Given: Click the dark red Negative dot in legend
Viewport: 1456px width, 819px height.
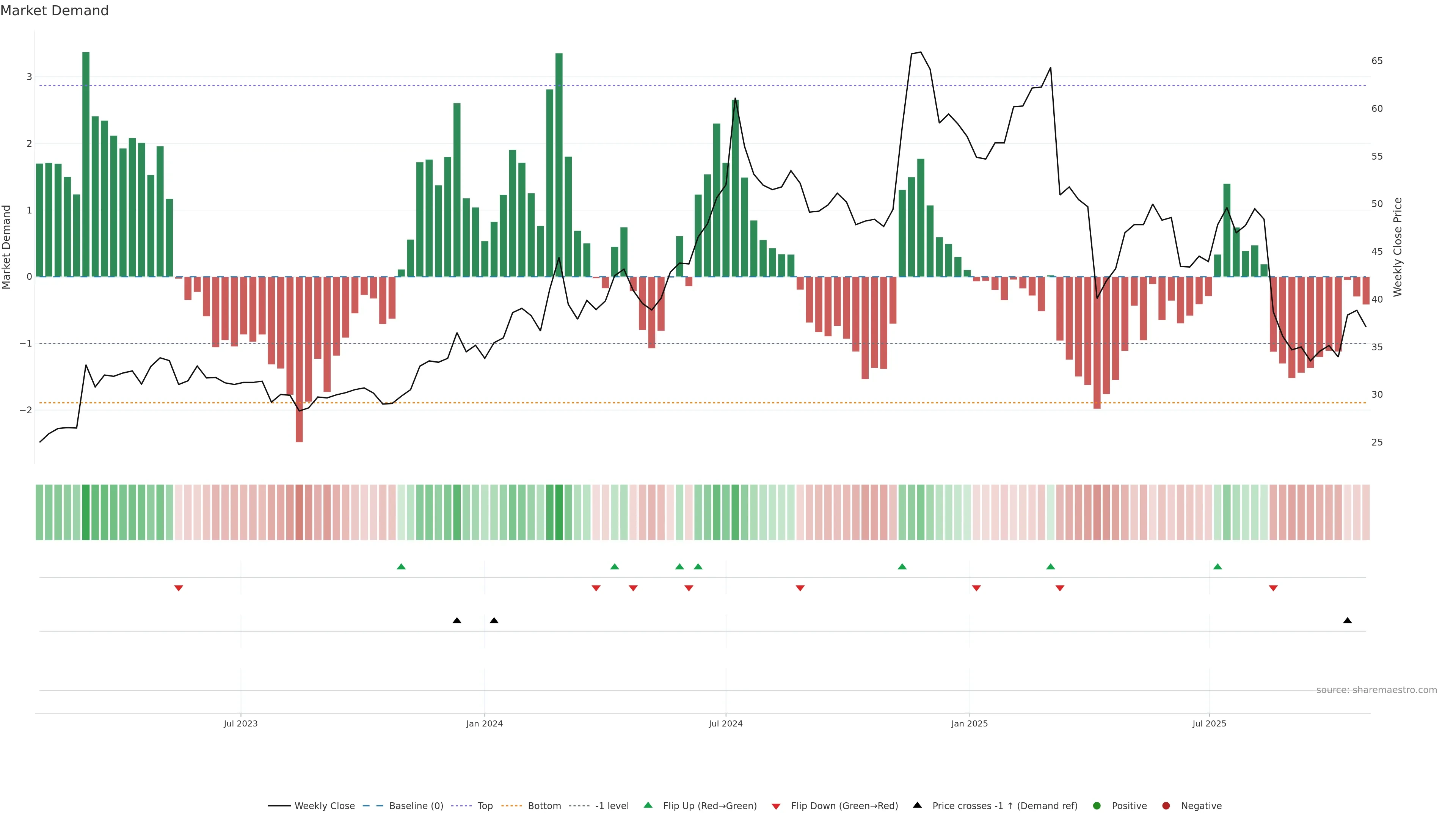Looking at the screenshot, I should [1166, 806].
